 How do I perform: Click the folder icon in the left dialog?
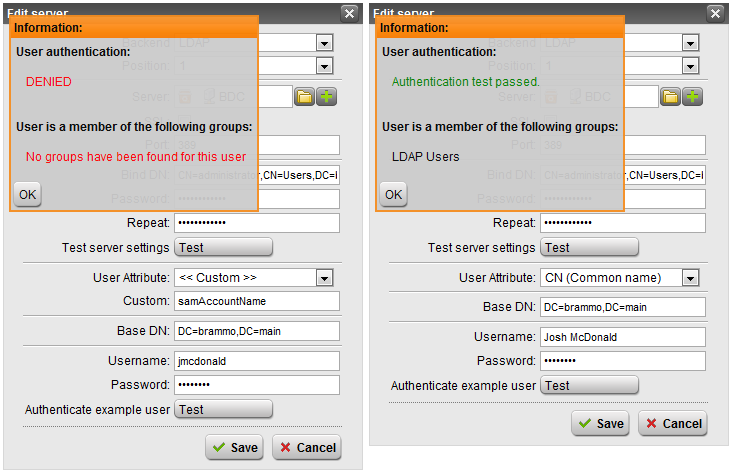click(305, 97)
